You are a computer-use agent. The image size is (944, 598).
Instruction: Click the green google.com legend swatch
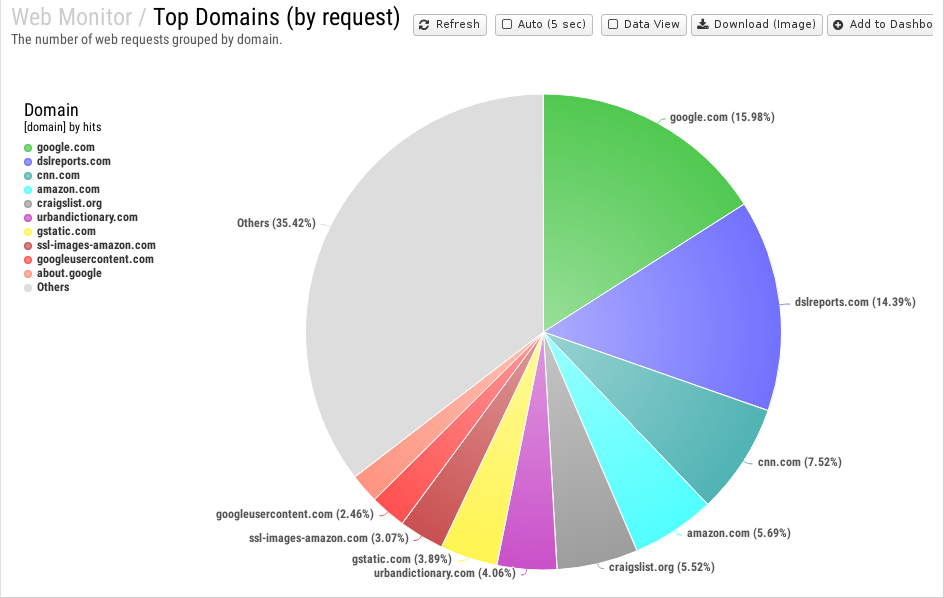pyautogui.click(x=28, y=148)
